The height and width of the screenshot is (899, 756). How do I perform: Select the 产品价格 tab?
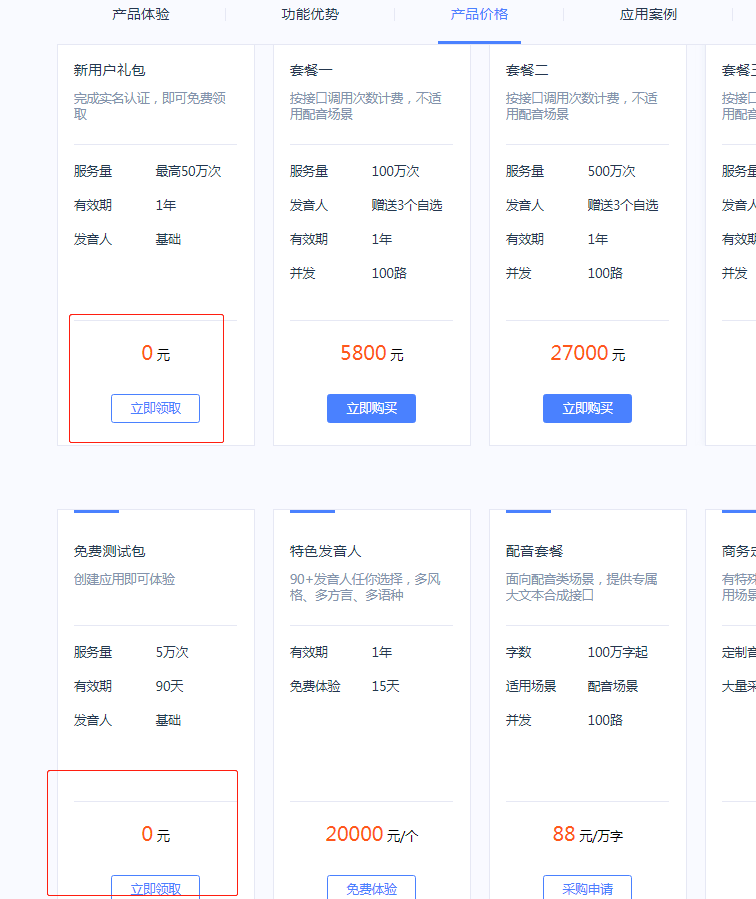click(x=479, y=14)
